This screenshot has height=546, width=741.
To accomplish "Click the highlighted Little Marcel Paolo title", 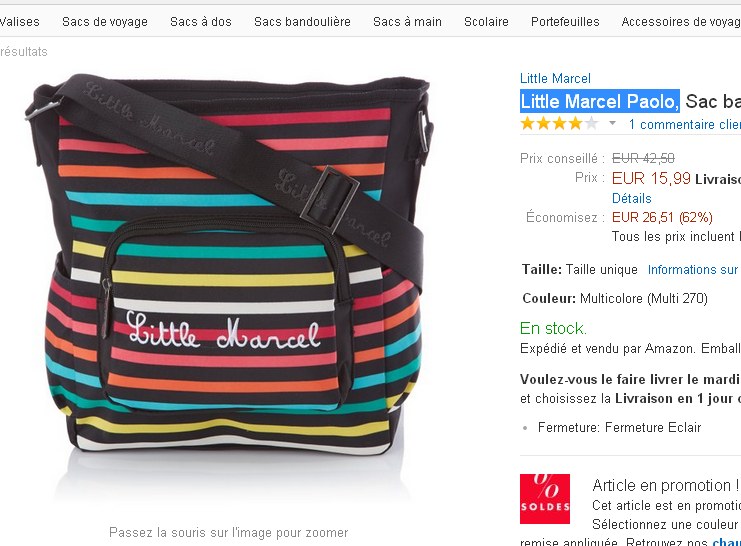I will tap(600, 101).
